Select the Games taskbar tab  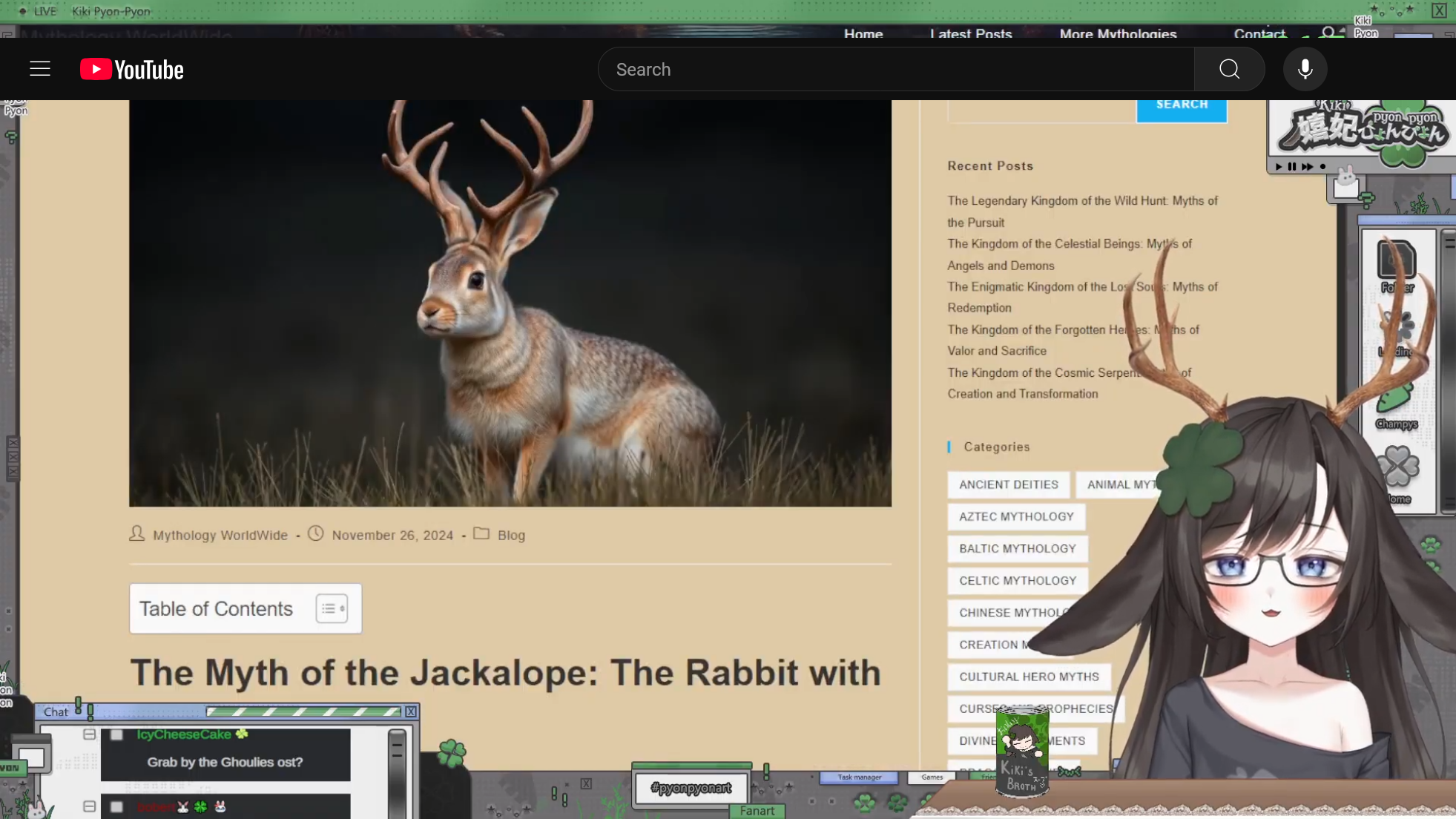click(x=932, y=777)
